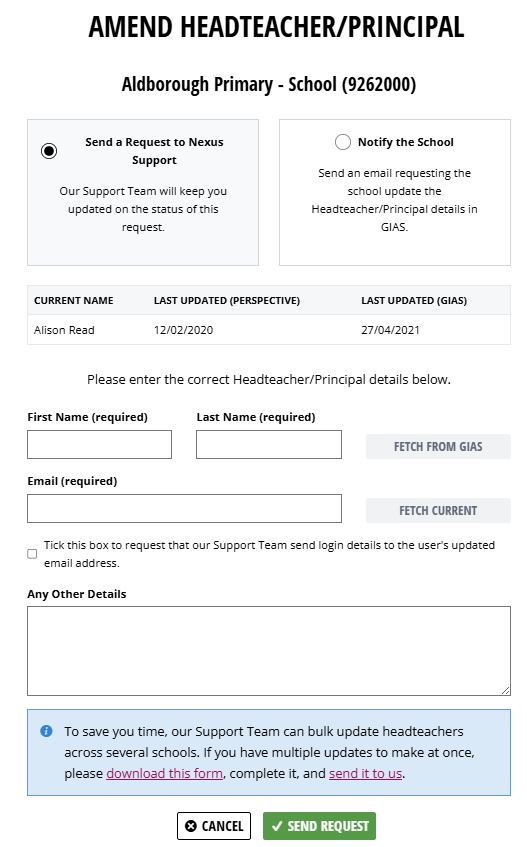
Task: Tick the send login details checkbox
Action: (32, 554)
